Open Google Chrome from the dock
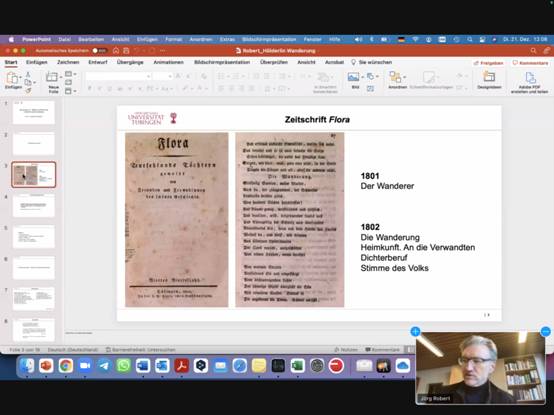 click(66, 366)
